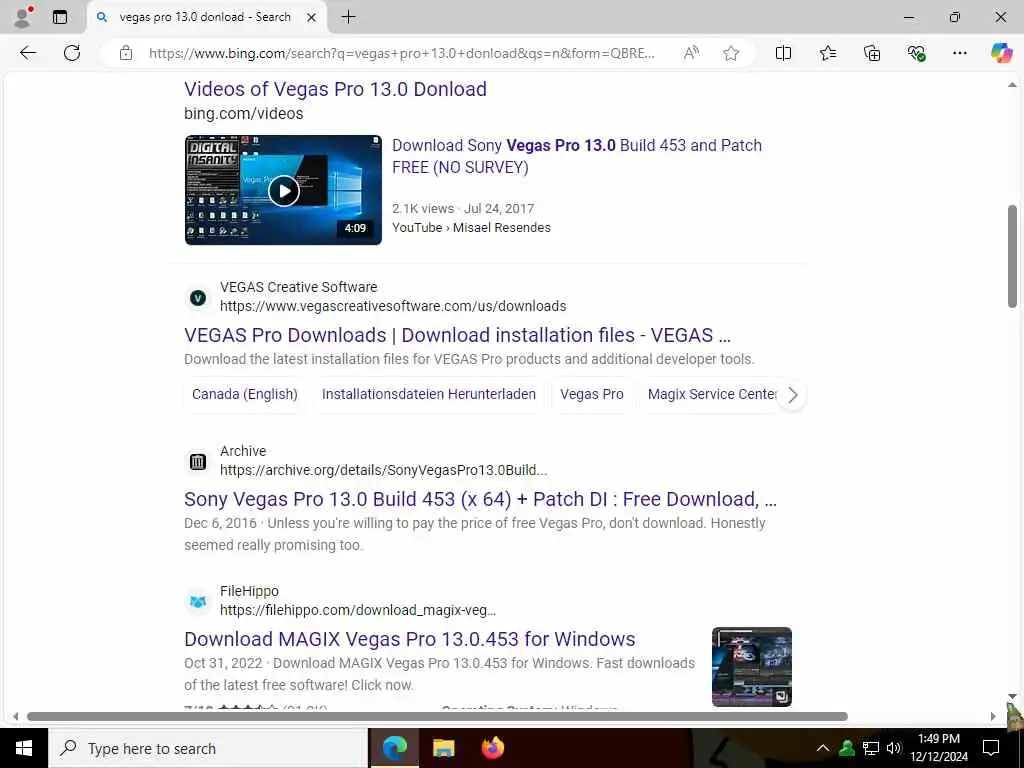Image resolution: width=1024 pixels, height=768 pixels.
Task: Click the vertical scrollbar thumb
Action: click(1012, 256)
